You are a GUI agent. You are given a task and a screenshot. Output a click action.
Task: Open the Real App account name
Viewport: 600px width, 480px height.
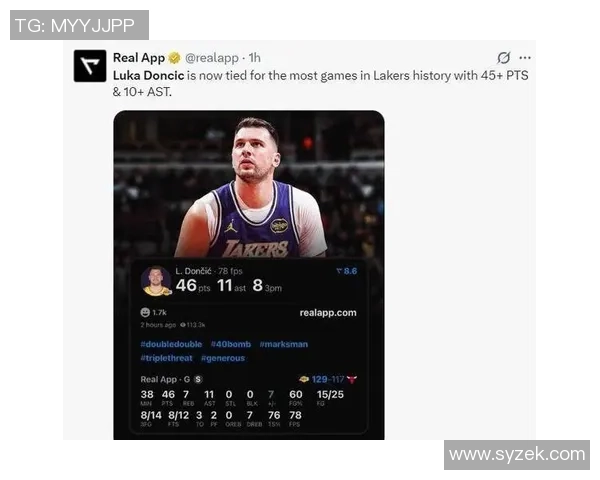point(139,58)
